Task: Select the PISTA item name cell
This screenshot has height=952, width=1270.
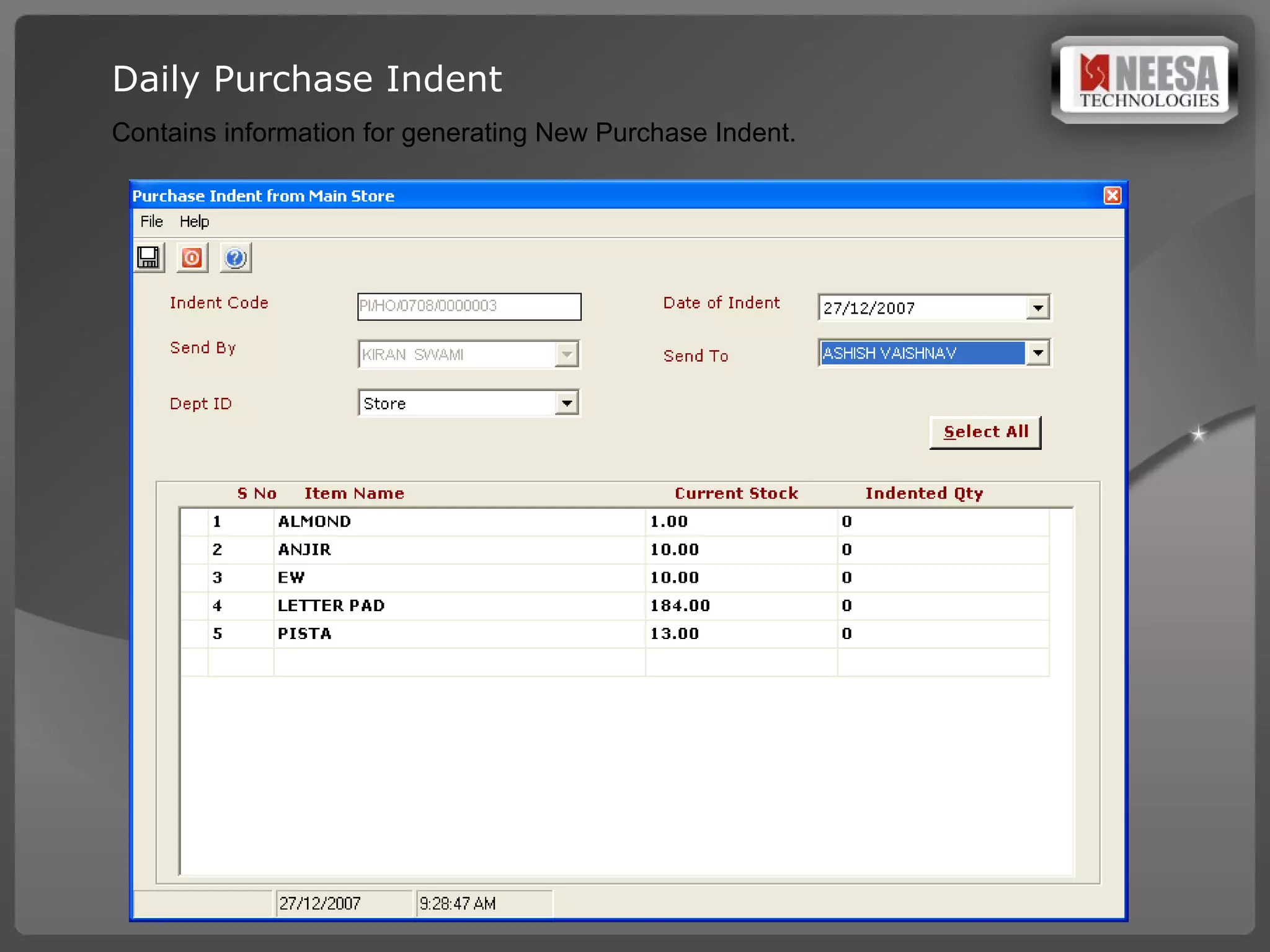Action: pos(460,633)
